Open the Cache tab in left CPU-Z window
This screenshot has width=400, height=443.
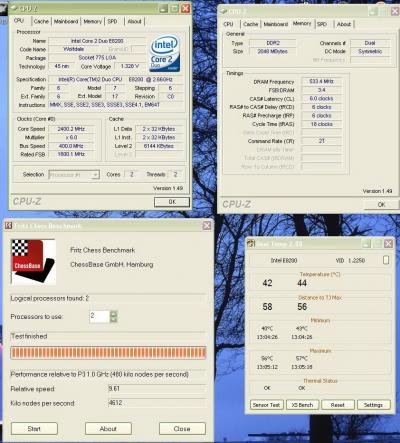point(41,21)
